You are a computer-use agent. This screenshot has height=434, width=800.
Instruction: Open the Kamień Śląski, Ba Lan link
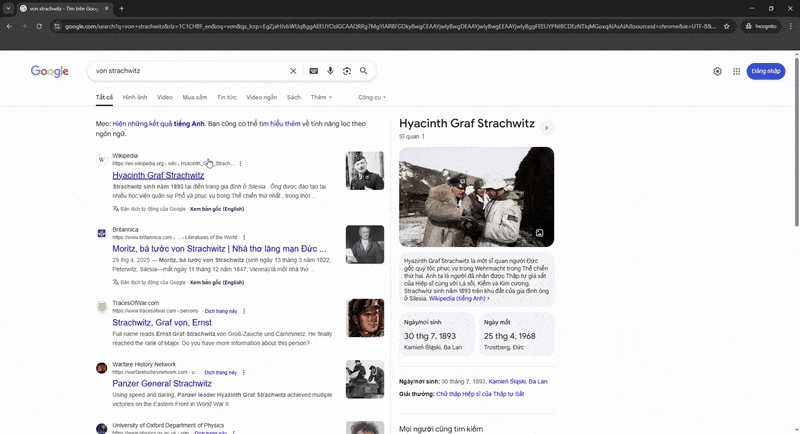(518, 381)
